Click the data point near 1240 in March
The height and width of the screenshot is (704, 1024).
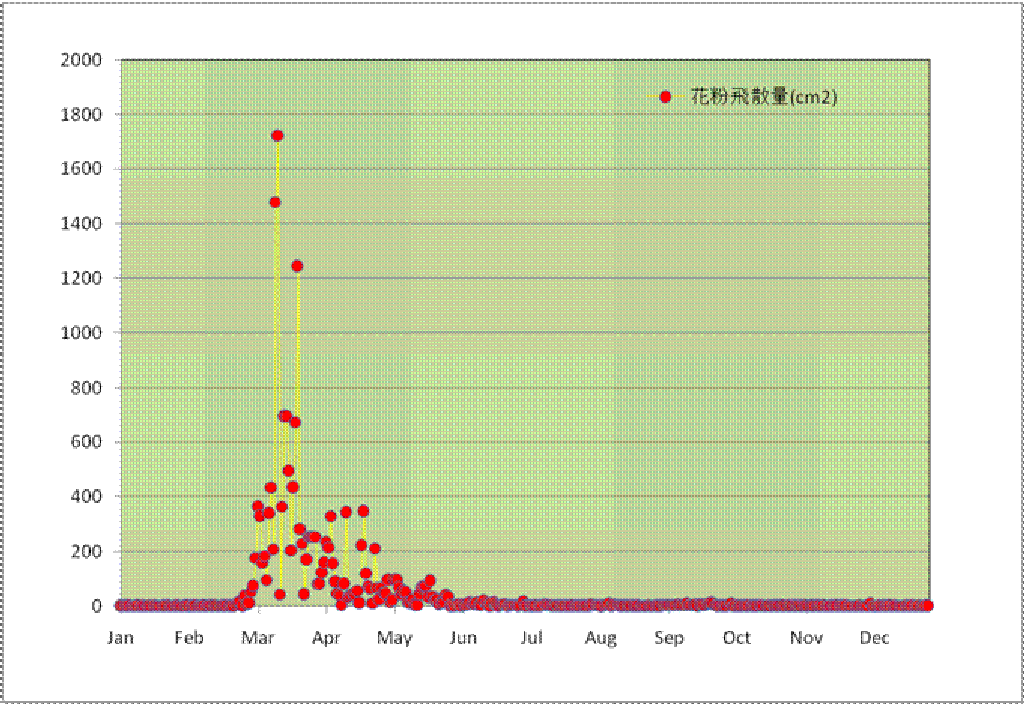(297, 266)
